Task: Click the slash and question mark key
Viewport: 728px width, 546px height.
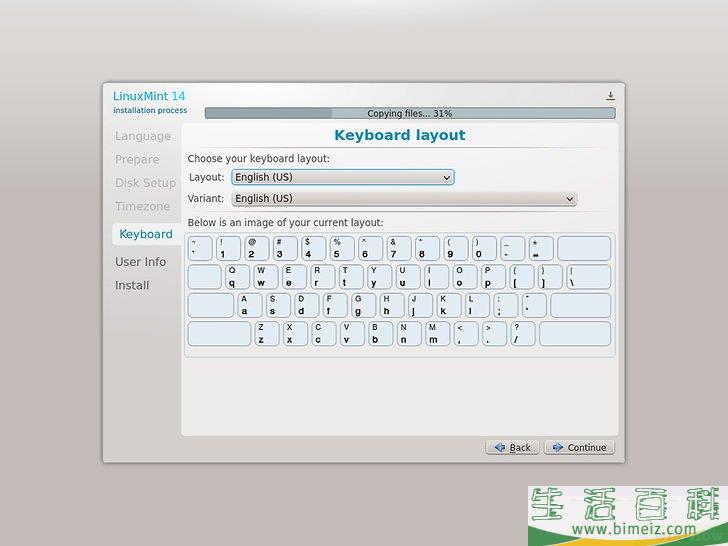Action: coord(522,333)
